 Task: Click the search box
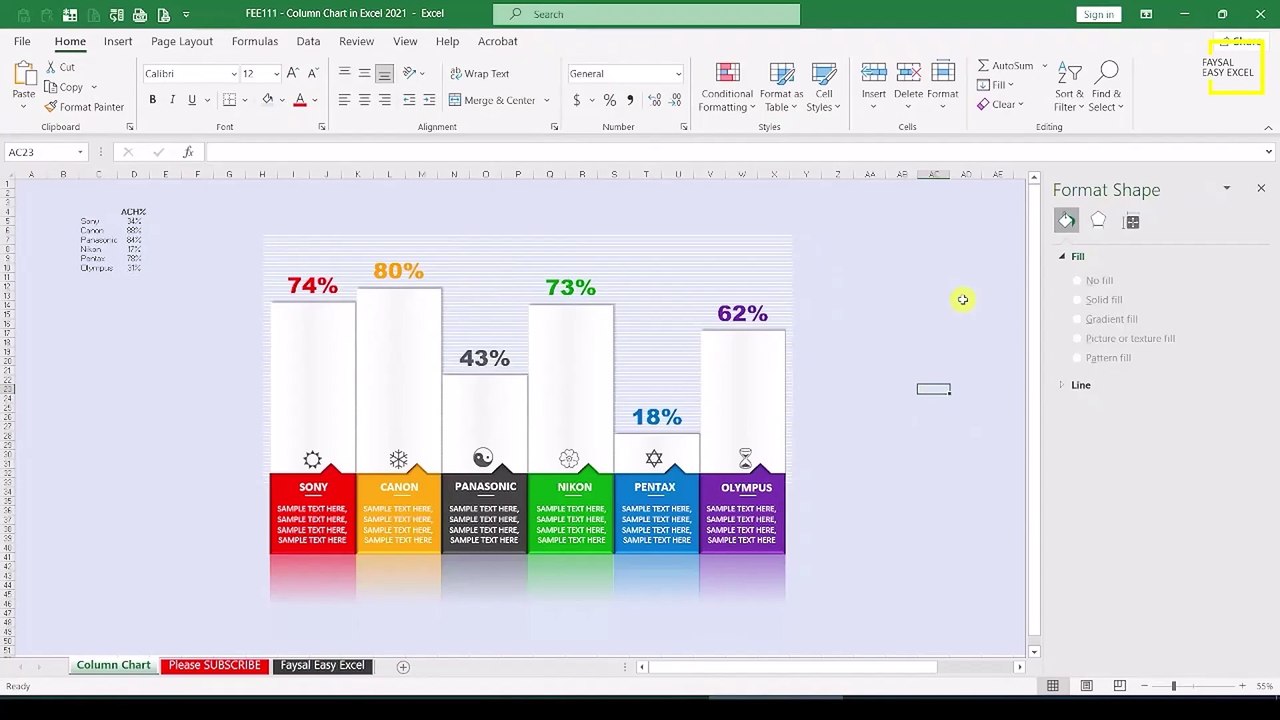pyautogui.click(x=646, y=14)
